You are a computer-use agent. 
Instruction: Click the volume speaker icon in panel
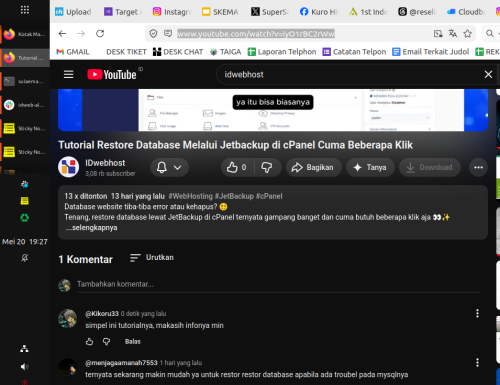click(24, 367)
